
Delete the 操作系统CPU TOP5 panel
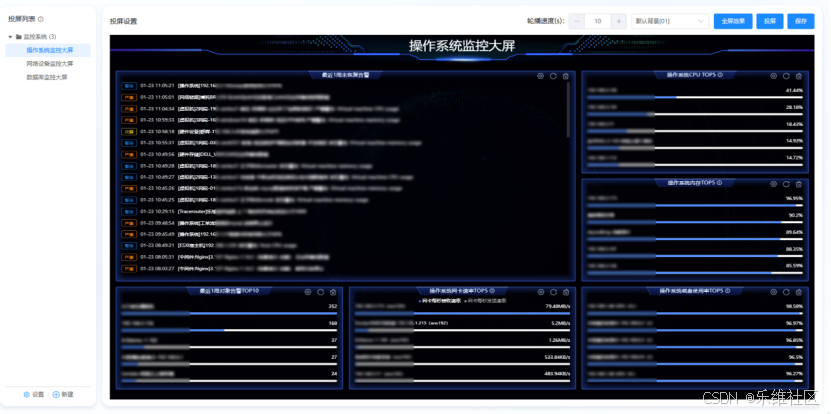[799, 76]
